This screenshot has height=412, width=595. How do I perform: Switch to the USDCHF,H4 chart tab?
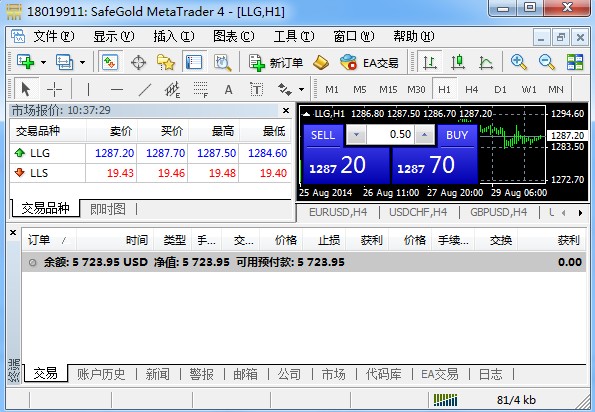pyautogui.click(x=418, y=212)
